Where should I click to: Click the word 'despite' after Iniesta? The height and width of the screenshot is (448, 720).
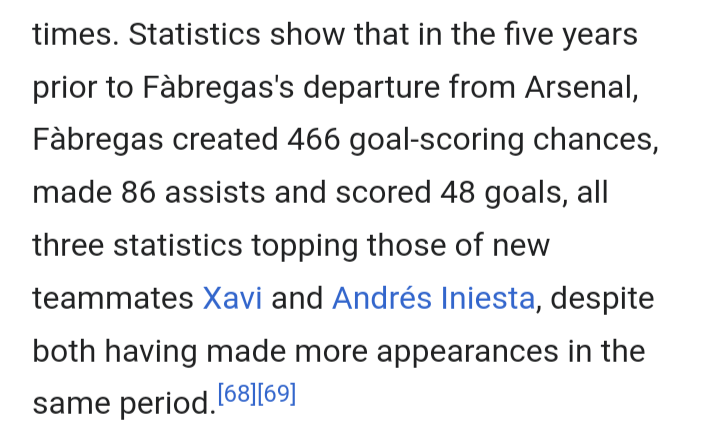click(602, 298)
